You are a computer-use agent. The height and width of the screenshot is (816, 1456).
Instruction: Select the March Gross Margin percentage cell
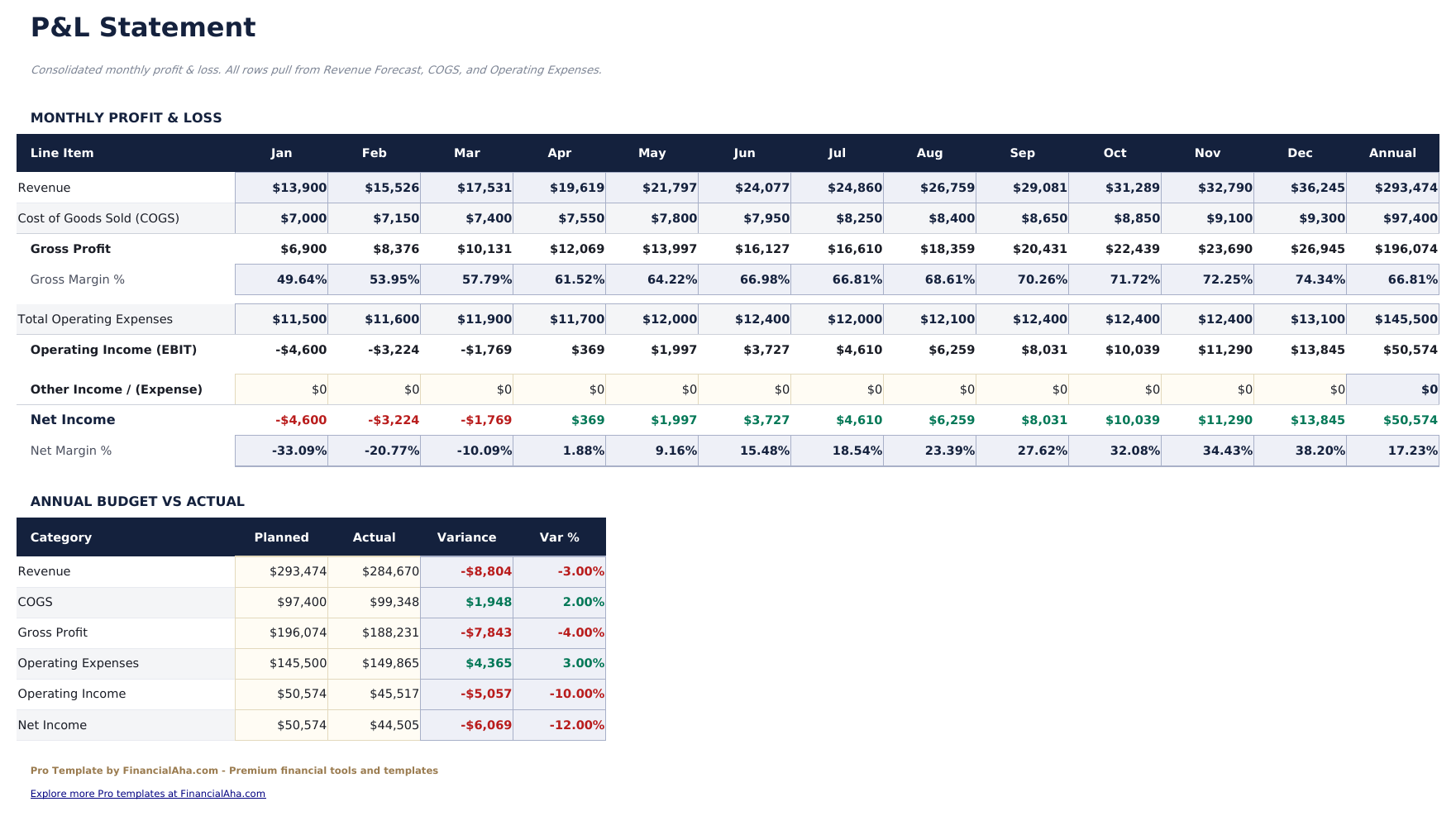point(467,279)
